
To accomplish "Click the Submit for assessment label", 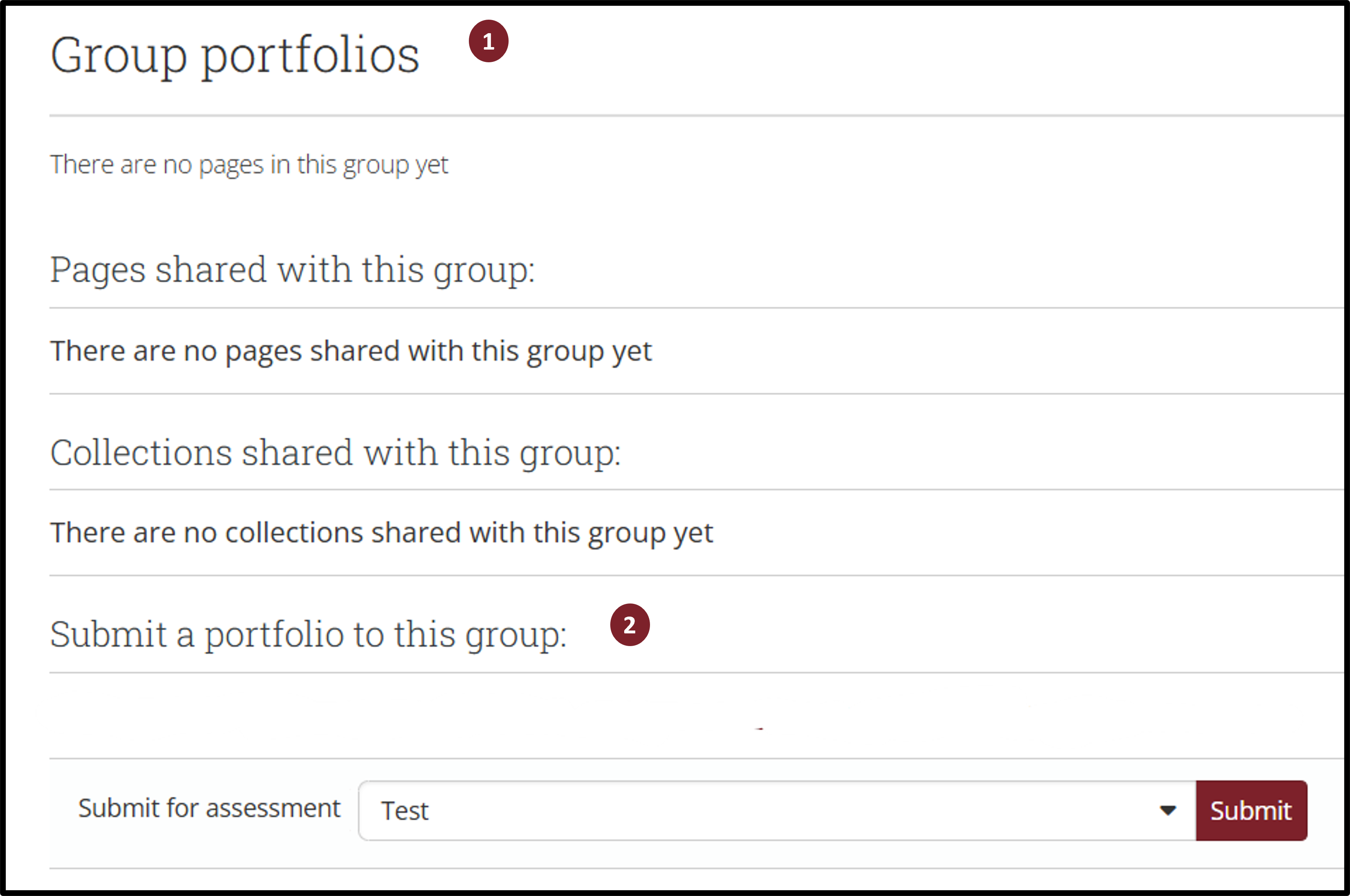I will (x=209, y=808).
